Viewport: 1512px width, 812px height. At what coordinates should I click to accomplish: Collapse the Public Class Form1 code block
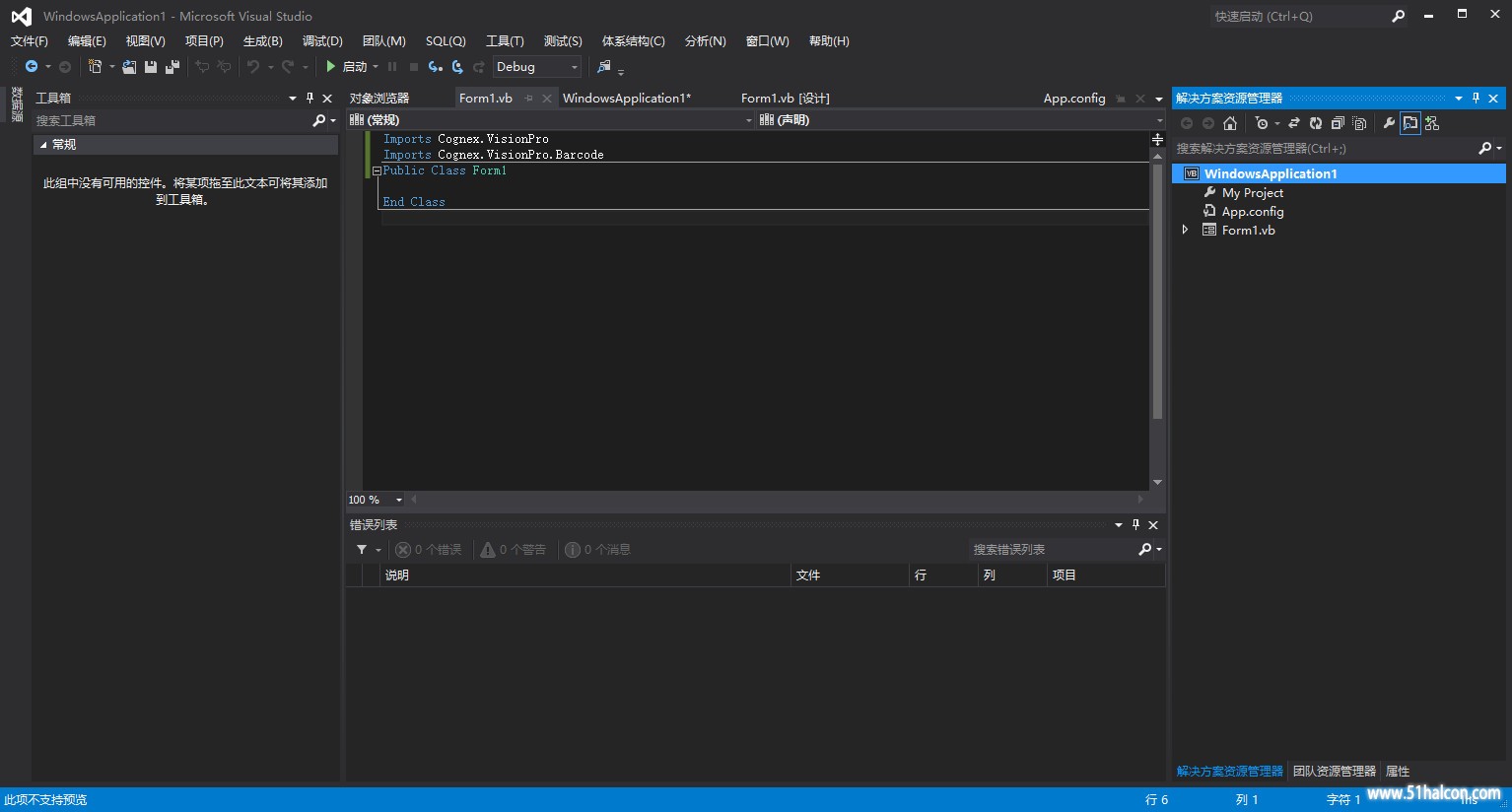tap(377, 170)
